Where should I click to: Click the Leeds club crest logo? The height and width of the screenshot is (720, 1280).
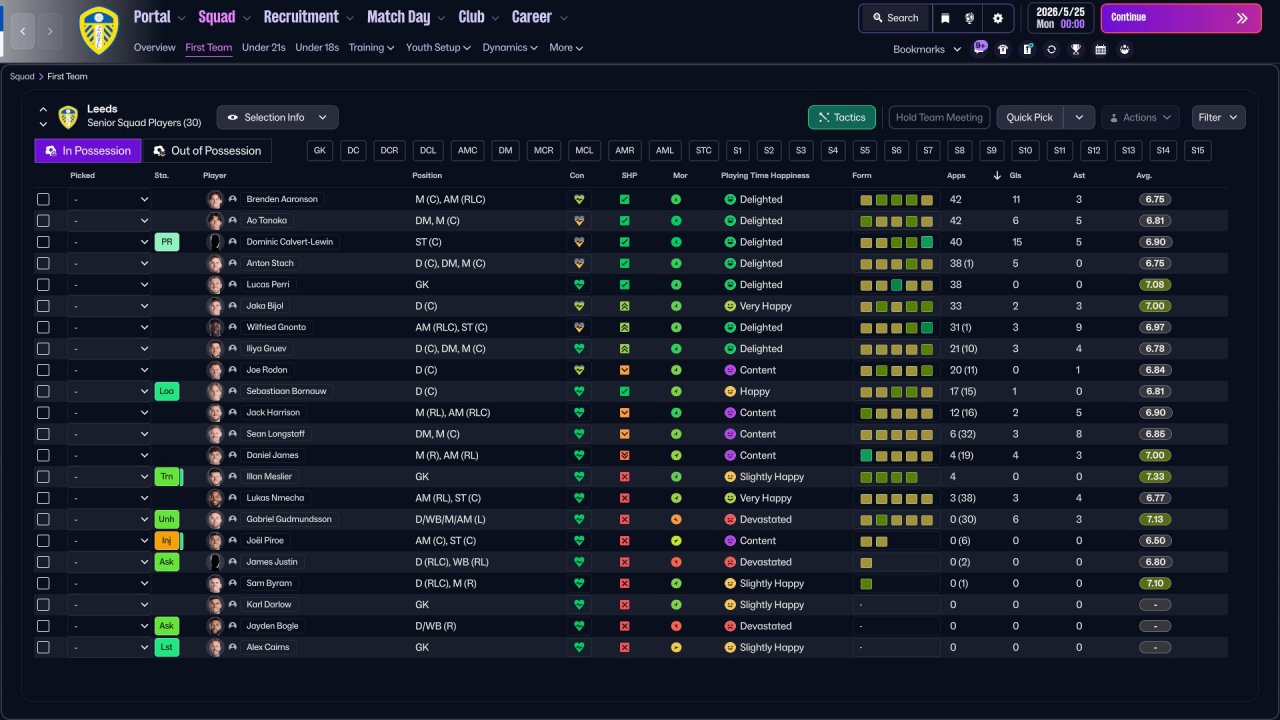click(98, 30)
